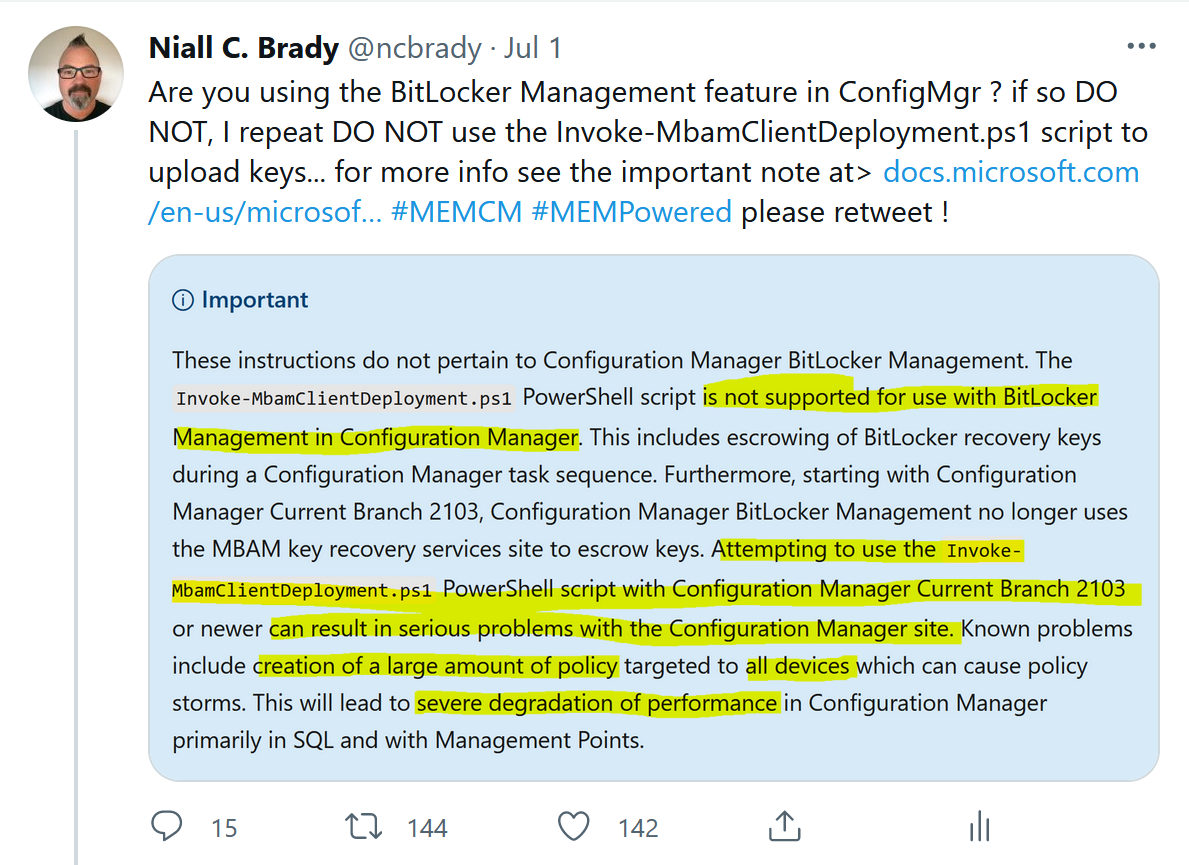
Task: Open the three-dot more options menu
Action: [x=1141, y=46]
